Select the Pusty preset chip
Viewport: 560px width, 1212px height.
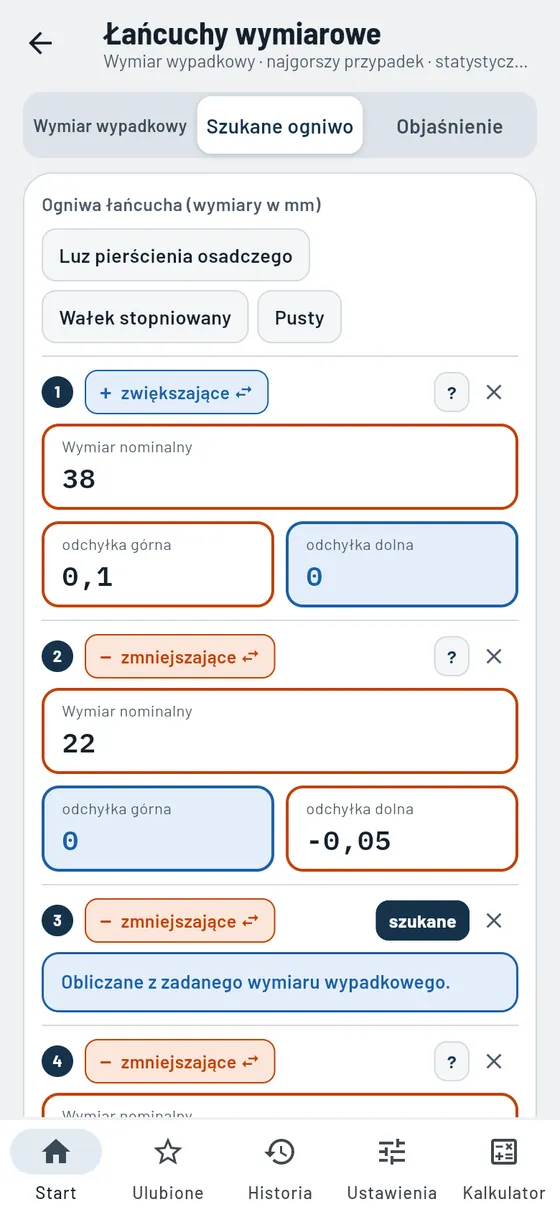(x=300, y=318)
